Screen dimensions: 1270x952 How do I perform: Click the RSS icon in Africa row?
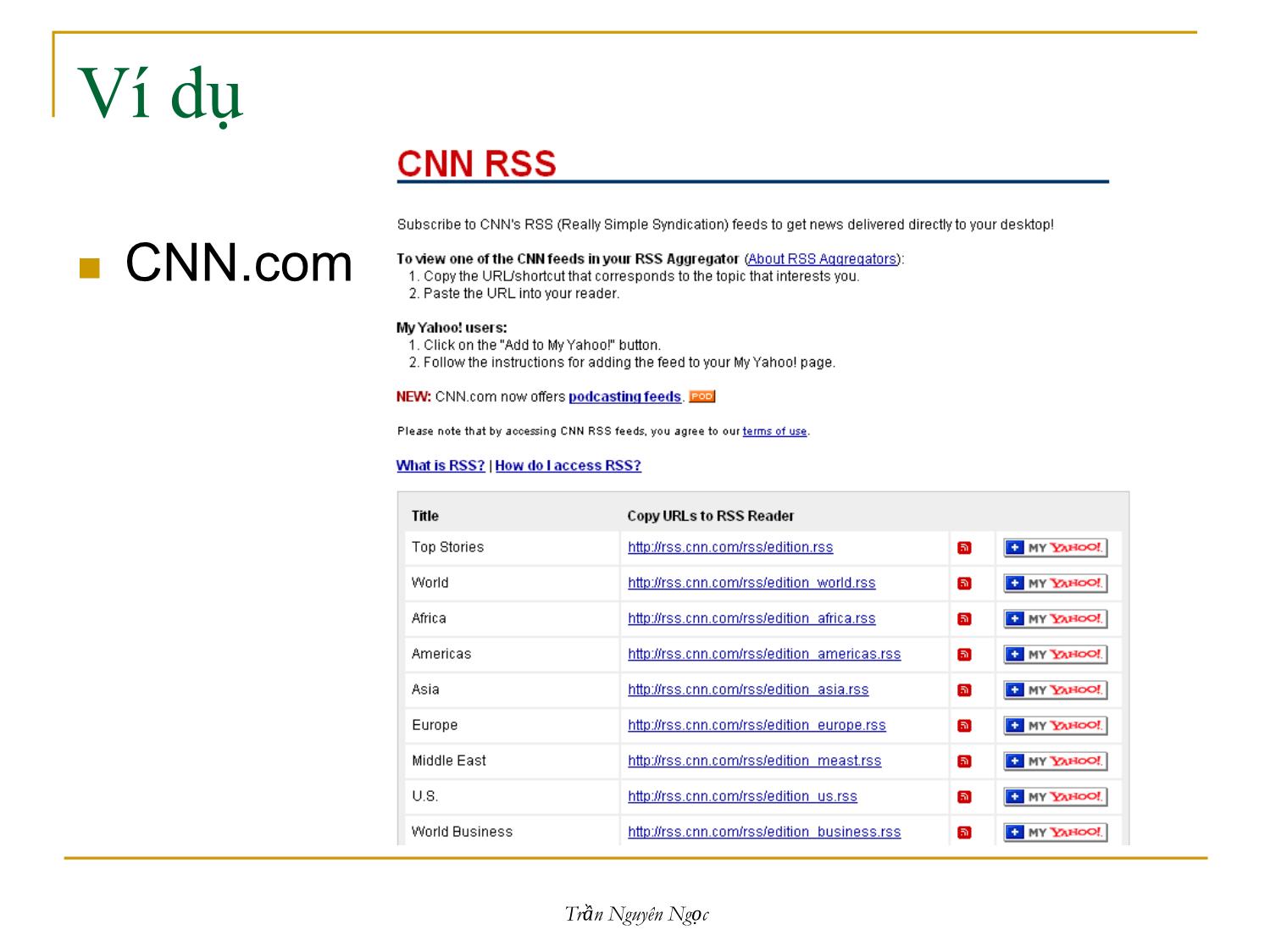point(964,619)
